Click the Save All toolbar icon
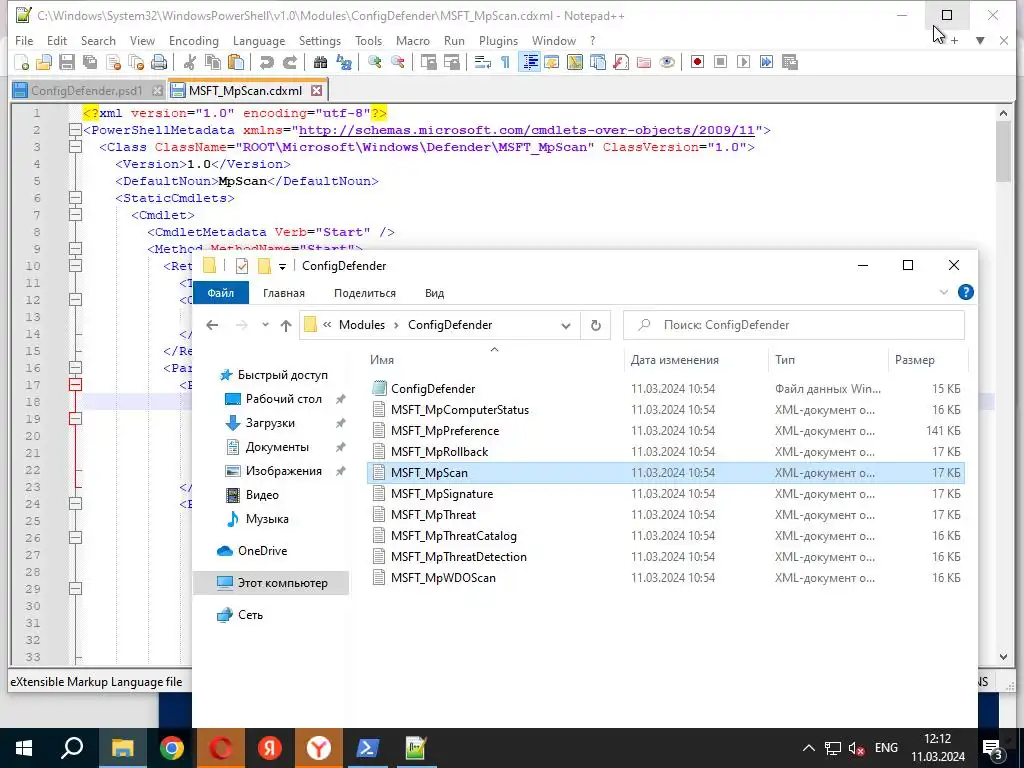Viewport: 1024px width, 768px height. (89, 62)
